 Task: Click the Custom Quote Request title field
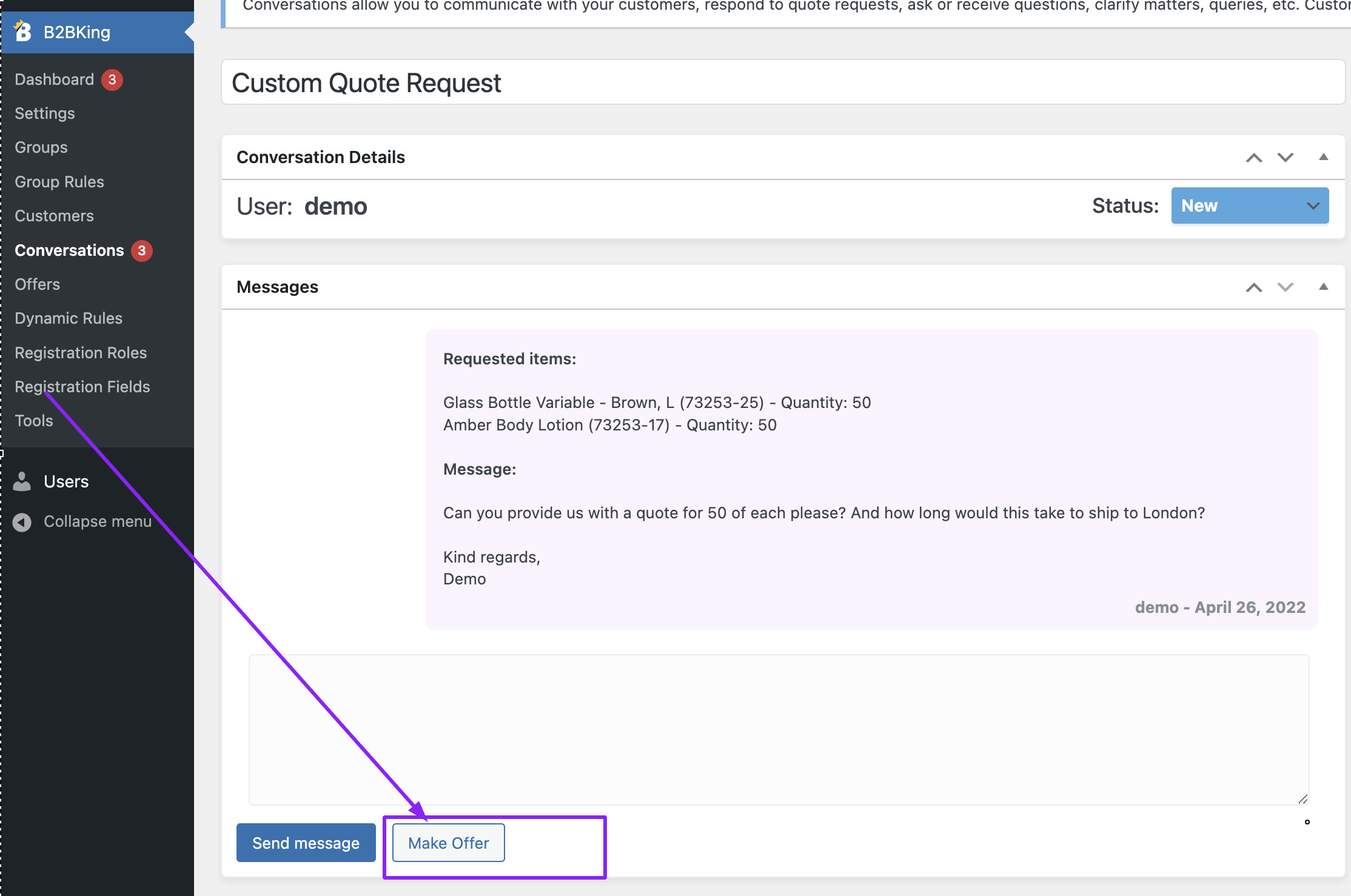pyautogui.click(x=783, y=82)
